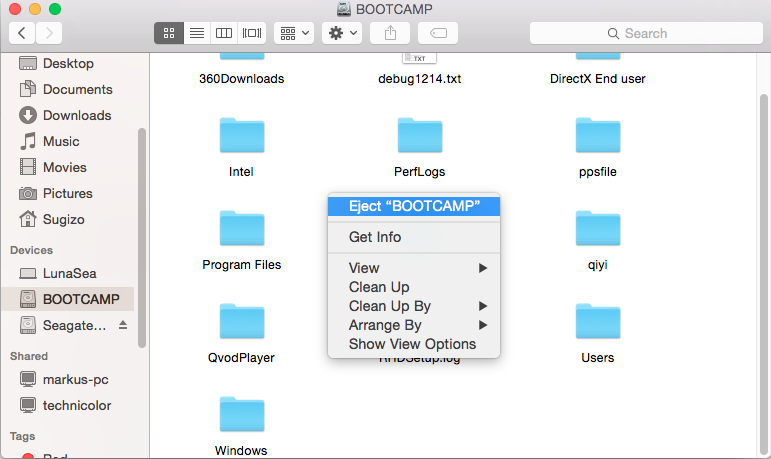Click the Devices section header
This screenshot has height=459, width=771.
pos(31,250)
